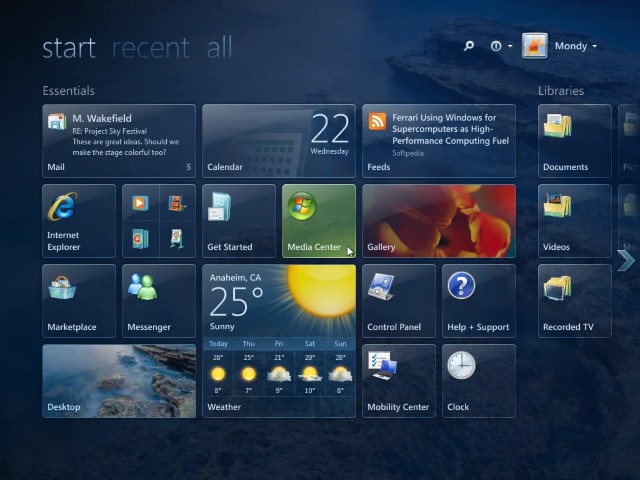
Task: Click the search magnifier icon
Action: (469, 46)
